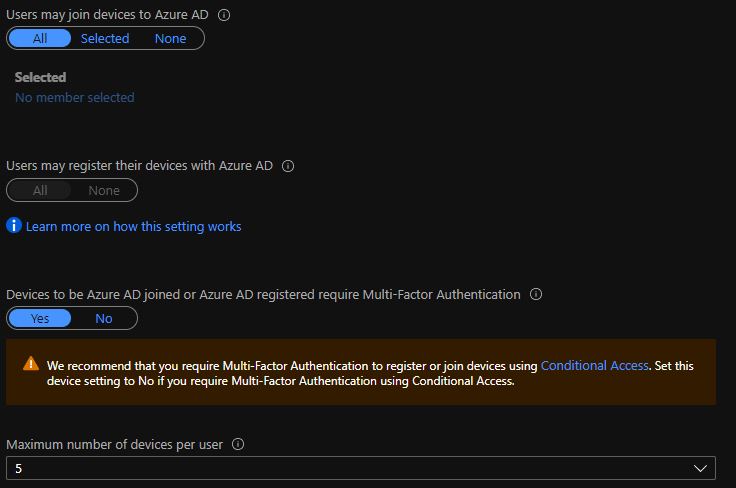The image size is (736, 488).
Task: Click the Maximum number of devices per user label
Action: pyautogui.click(x=115, y=444)
